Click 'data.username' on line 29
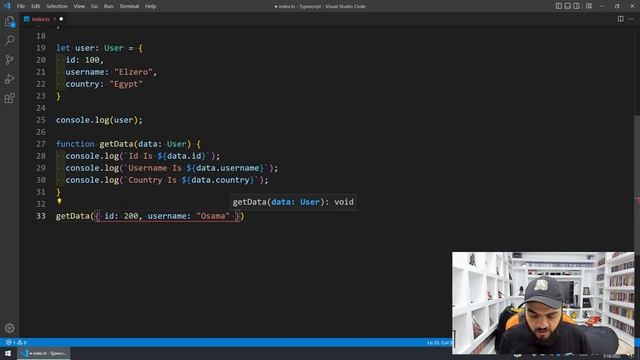Image resolution: width=640 pixels, height=360 pixels. 227,168
